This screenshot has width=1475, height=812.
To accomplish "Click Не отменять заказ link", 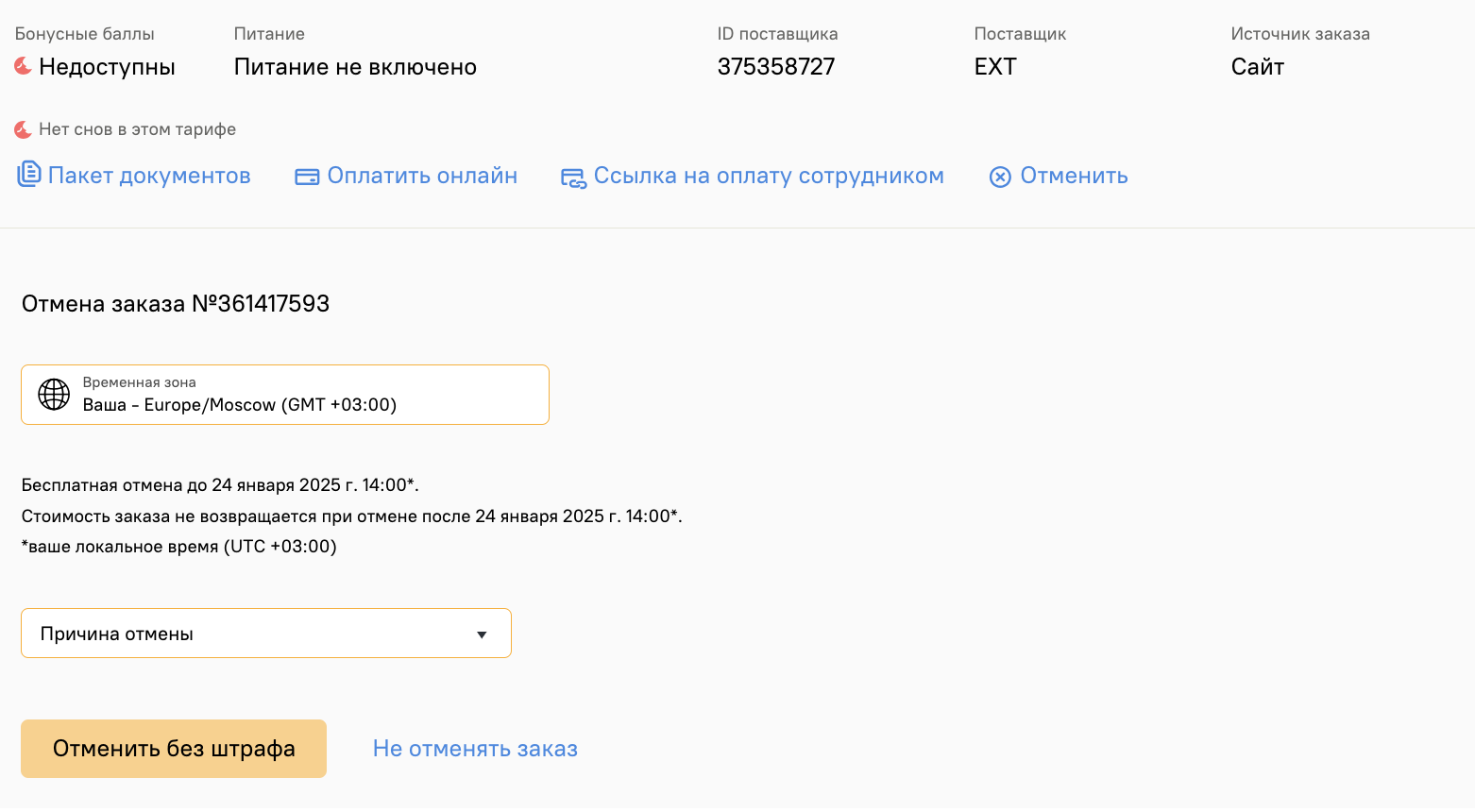I will click(475, 749).
